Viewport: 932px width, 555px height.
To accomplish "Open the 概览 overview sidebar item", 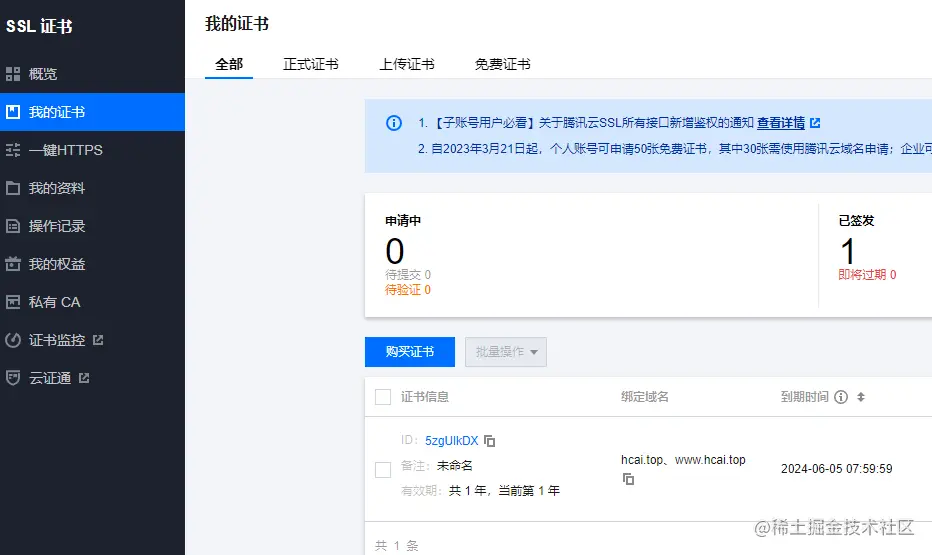I will (x=92, y=74).
